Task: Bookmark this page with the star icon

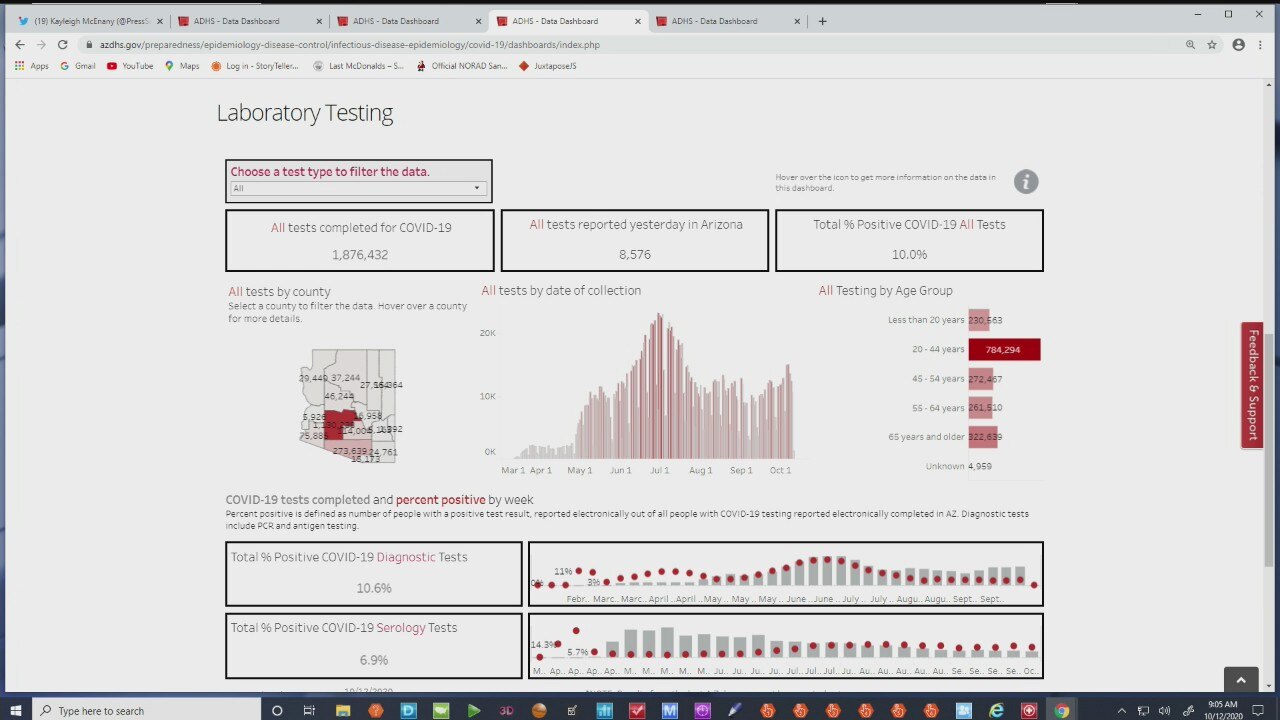Action: (x=1212, y=45)
